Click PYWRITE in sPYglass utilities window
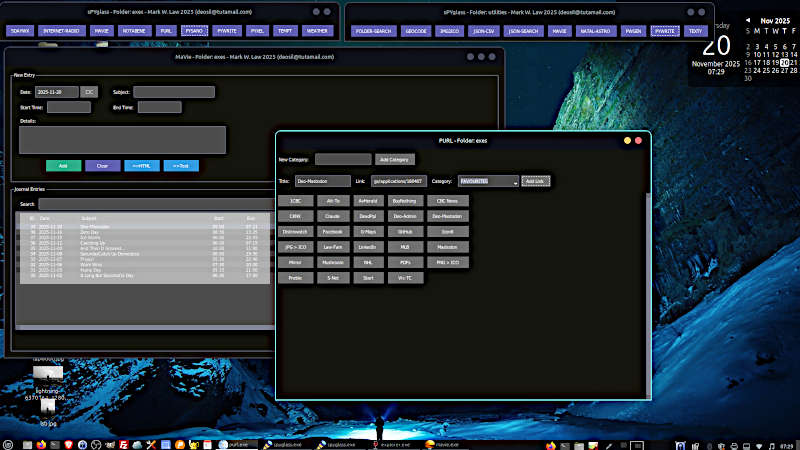Image resolution: width=800 pixels, height=450 pixels. [x=665, y=31]
